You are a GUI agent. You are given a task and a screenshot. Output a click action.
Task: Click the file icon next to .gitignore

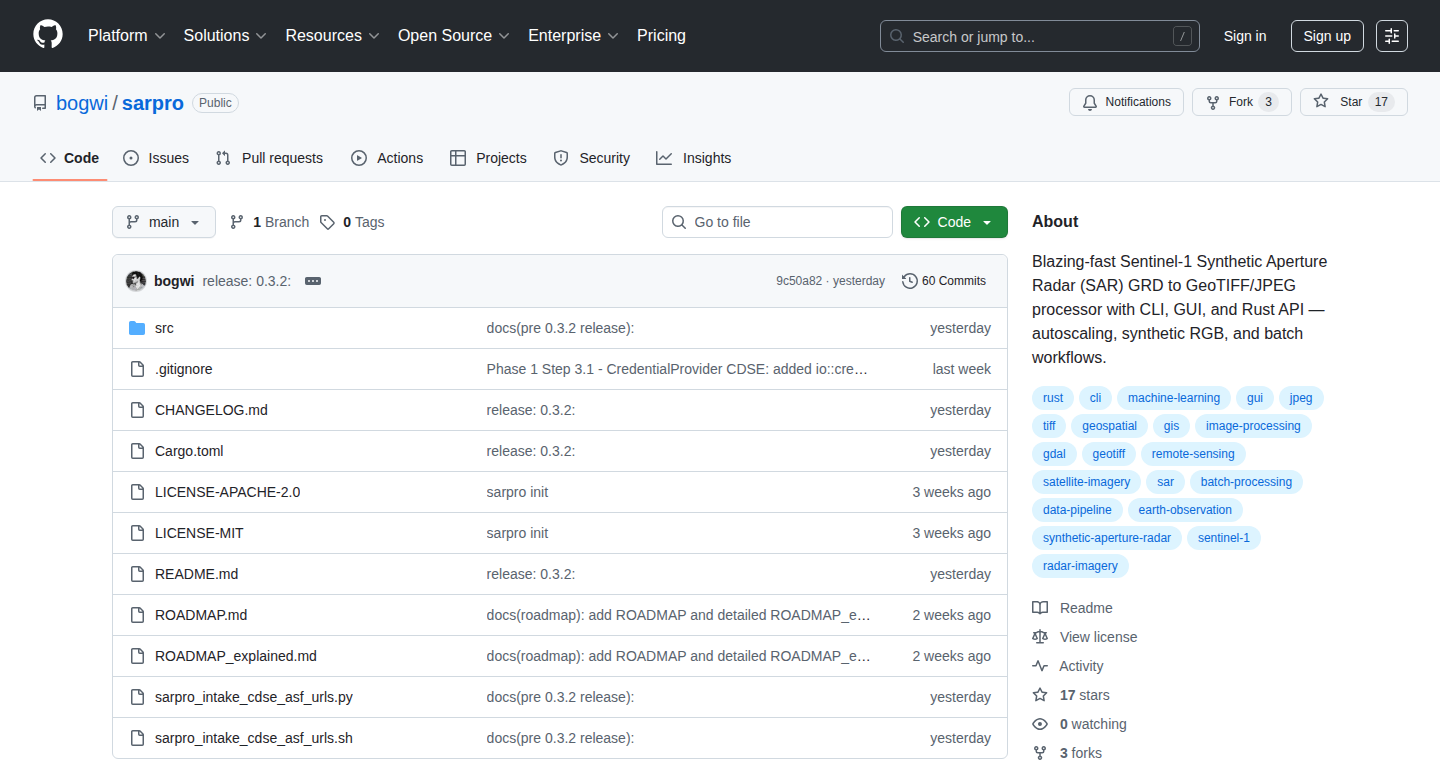pyautogui.click(x=137, y=369)
